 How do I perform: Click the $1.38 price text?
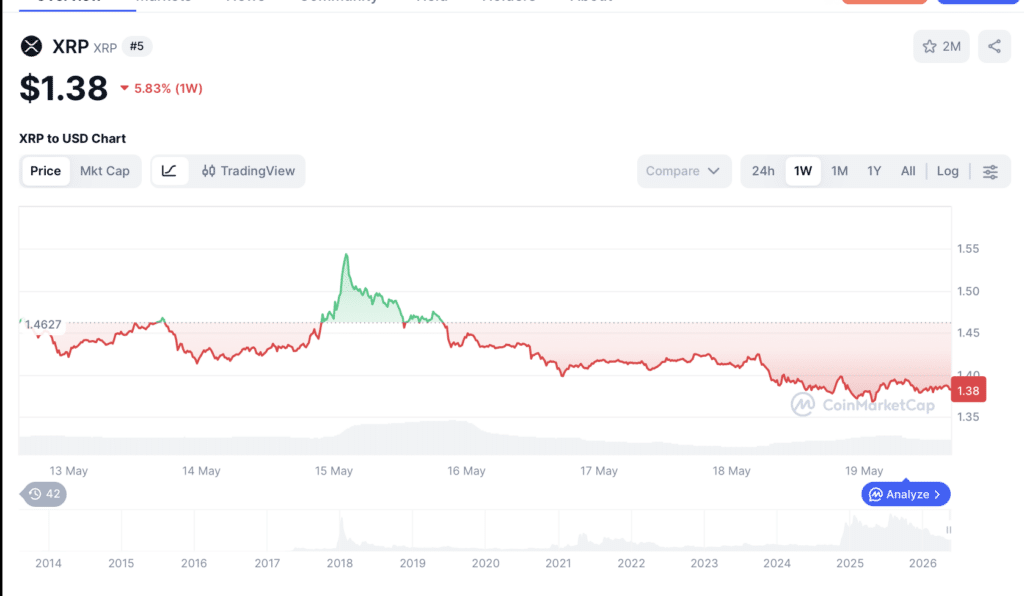(63, 88)
